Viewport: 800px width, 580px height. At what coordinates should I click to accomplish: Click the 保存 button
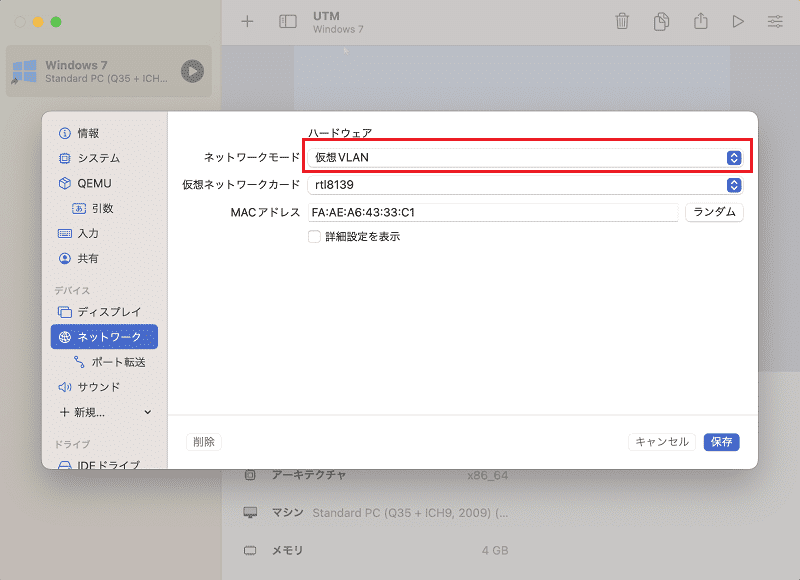721,442
